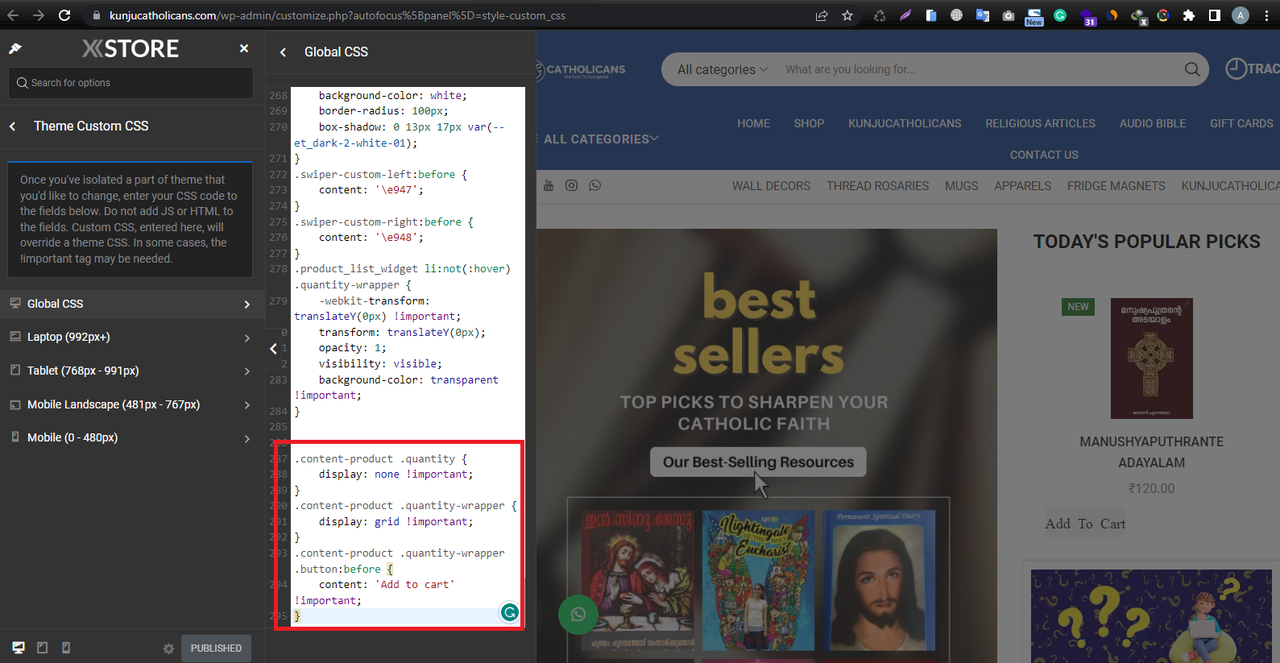Click the search magnifier icon

pyautogui.click(x=1192, y=70)
